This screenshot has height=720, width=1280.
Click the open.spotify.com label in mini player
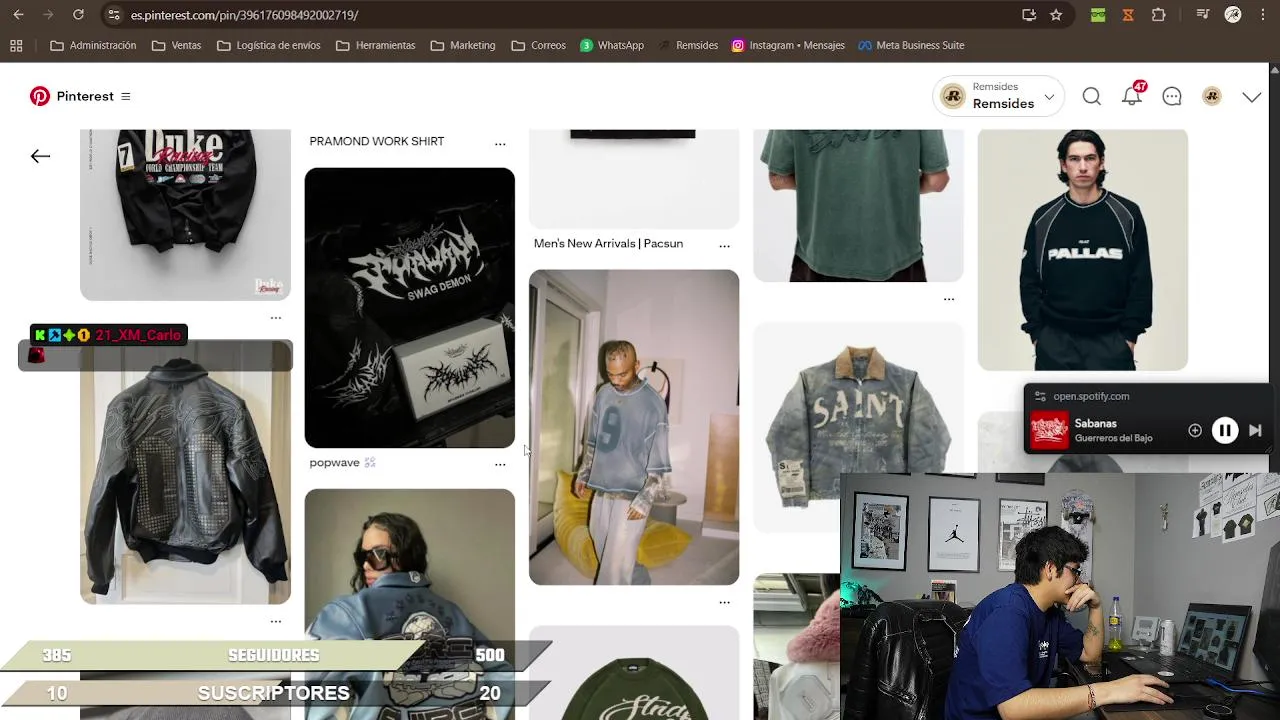pos(1091,396)
